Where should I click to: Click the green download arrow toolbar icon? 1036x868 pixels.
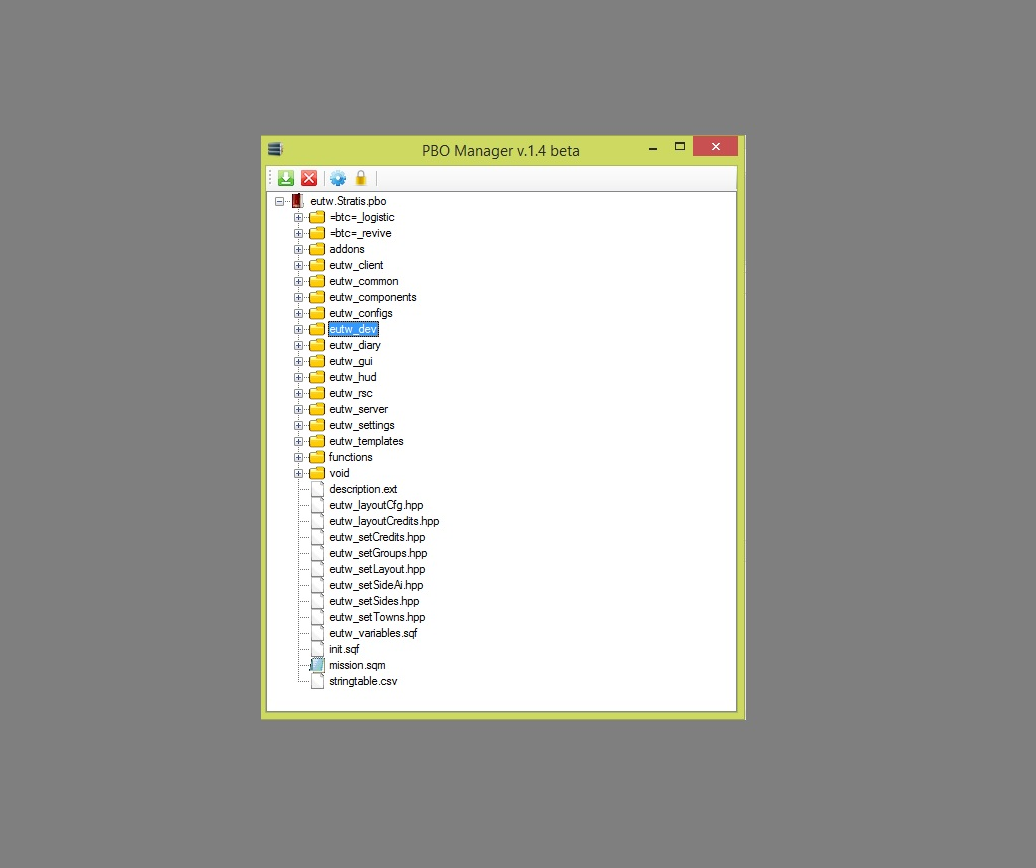point(286,178)
